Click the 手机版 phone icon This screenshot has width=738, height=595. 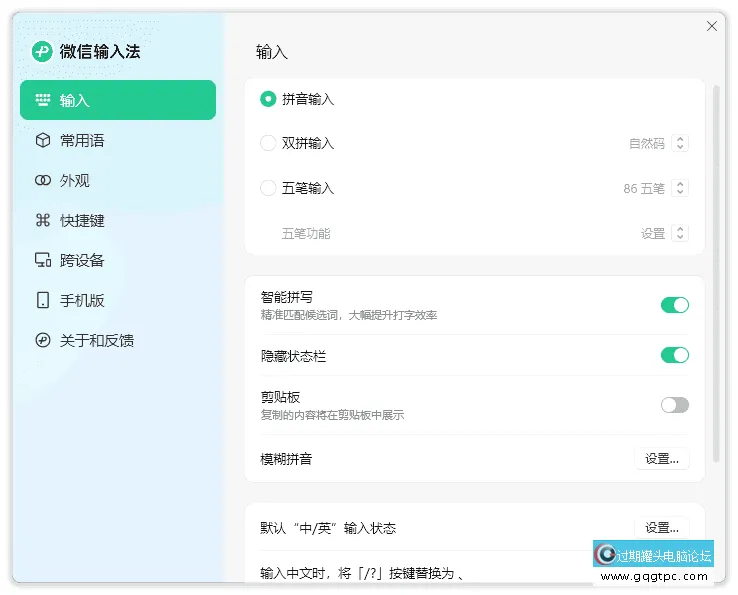pos(43,301)
